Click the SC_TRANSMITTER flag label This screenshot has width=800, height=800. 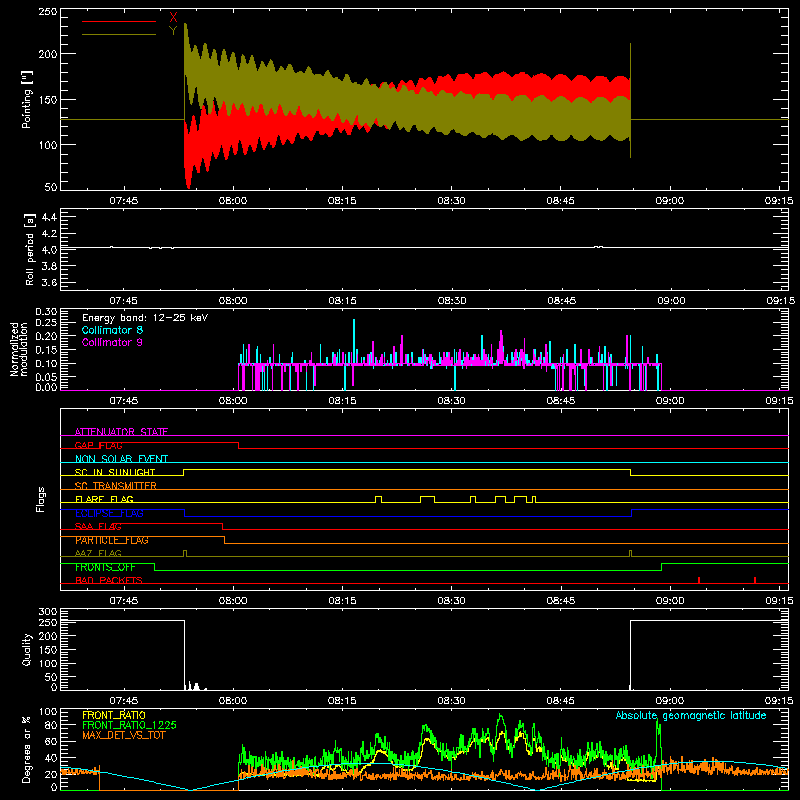click(x=116, y=486)
